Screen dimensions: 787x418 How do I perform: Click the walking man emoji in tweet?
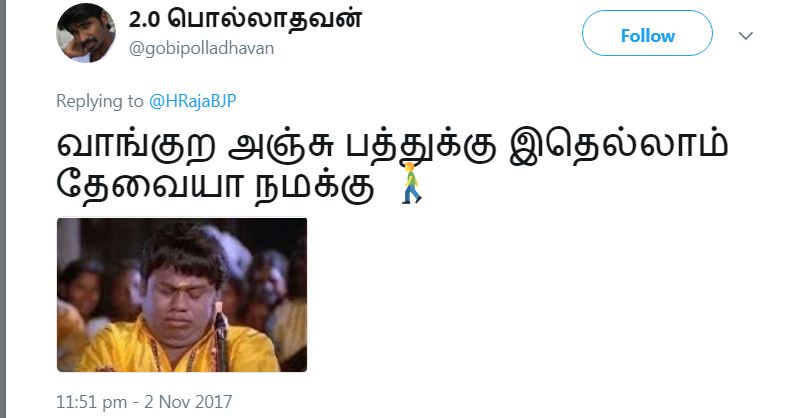click(x=412, y=183)
